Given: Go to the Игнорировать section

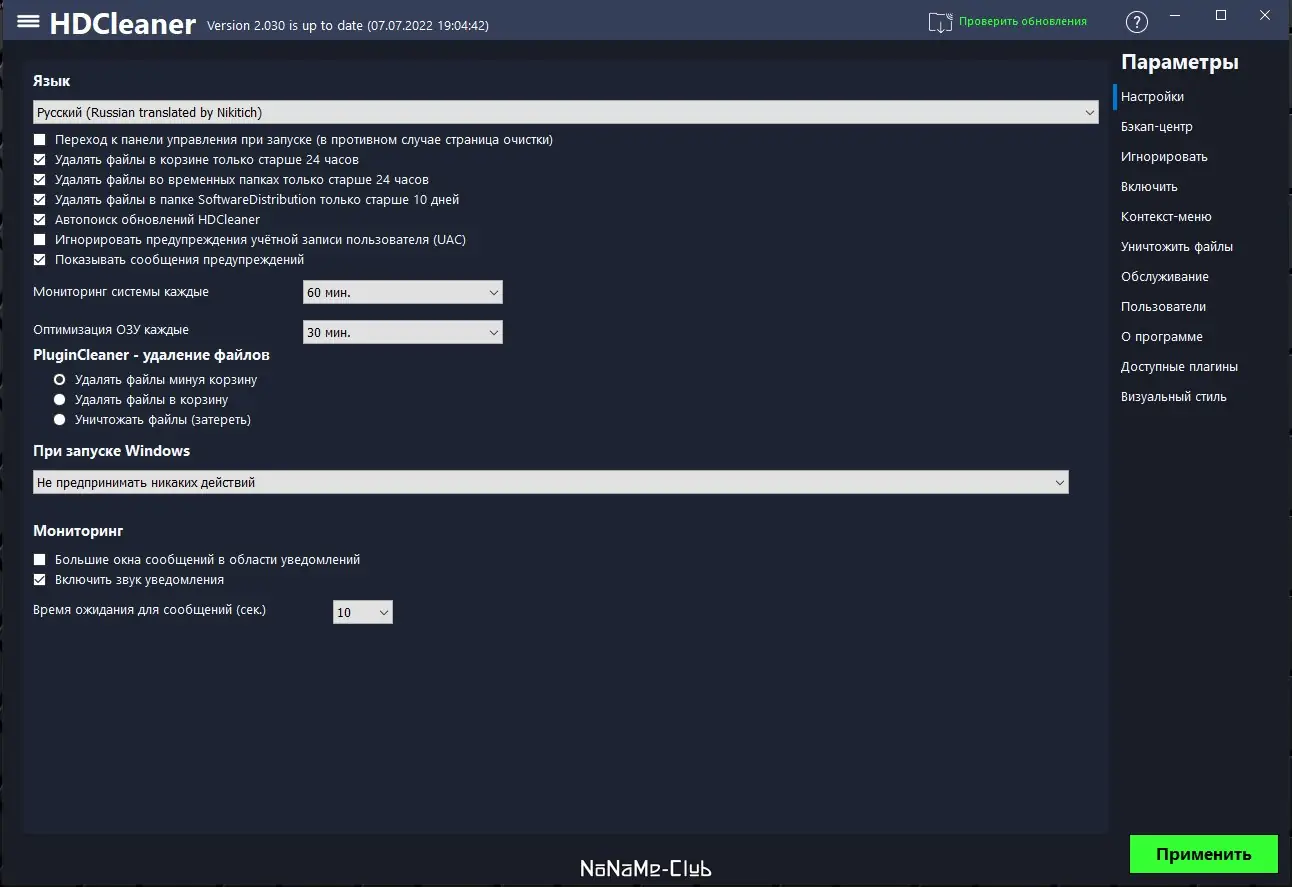Looking at the screenshot, I should pos(1164,157).
